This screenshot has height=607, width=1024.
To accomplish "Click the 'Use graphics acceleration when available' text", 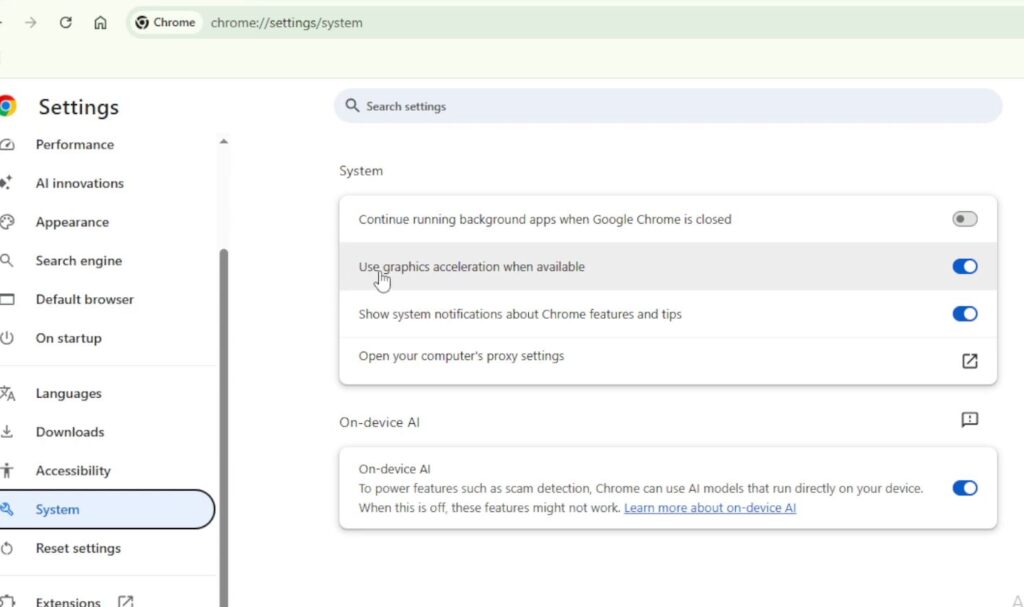I will 472,267.
